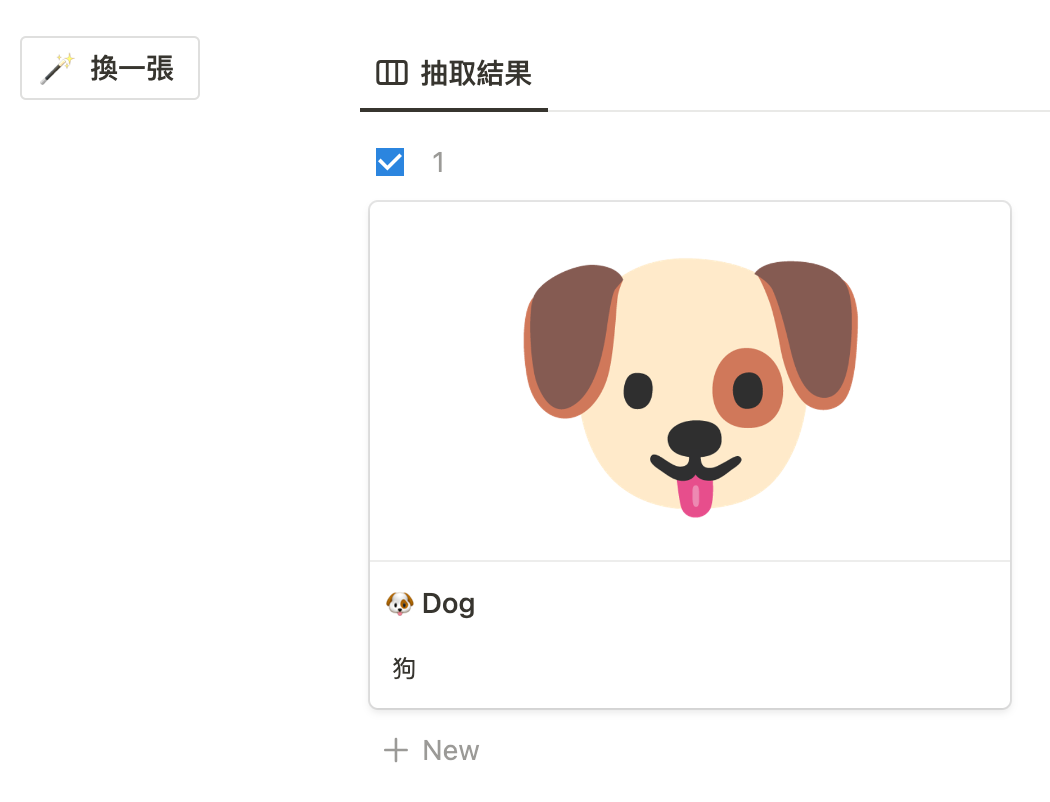Viewport: 1050px width, 802px height.
Task: Click the dog emoji icon next to Dog title
Action: (x=398, y=603)
